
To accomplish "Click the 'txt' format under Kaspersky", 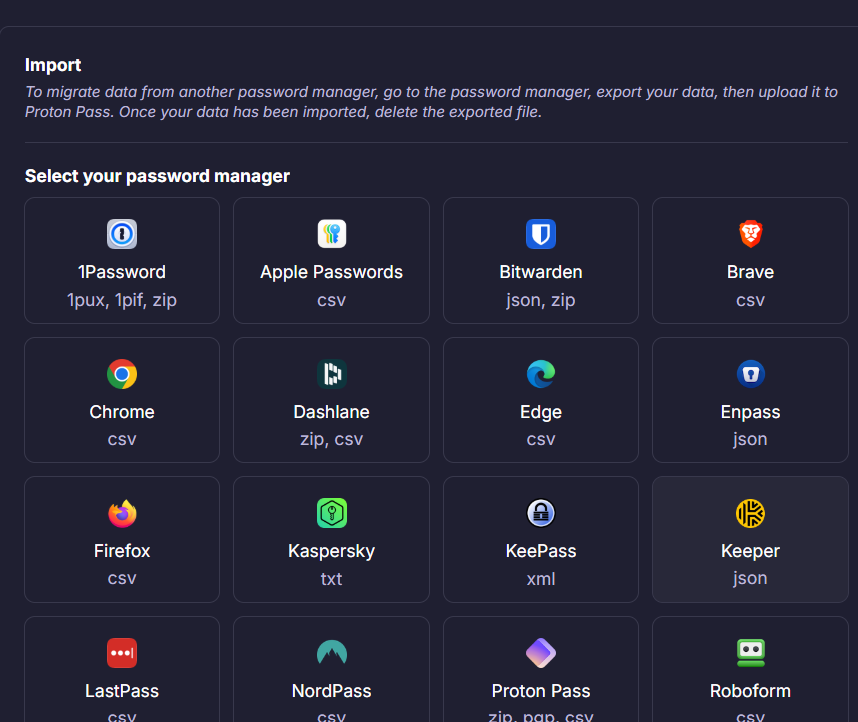I will pos(332,579).
